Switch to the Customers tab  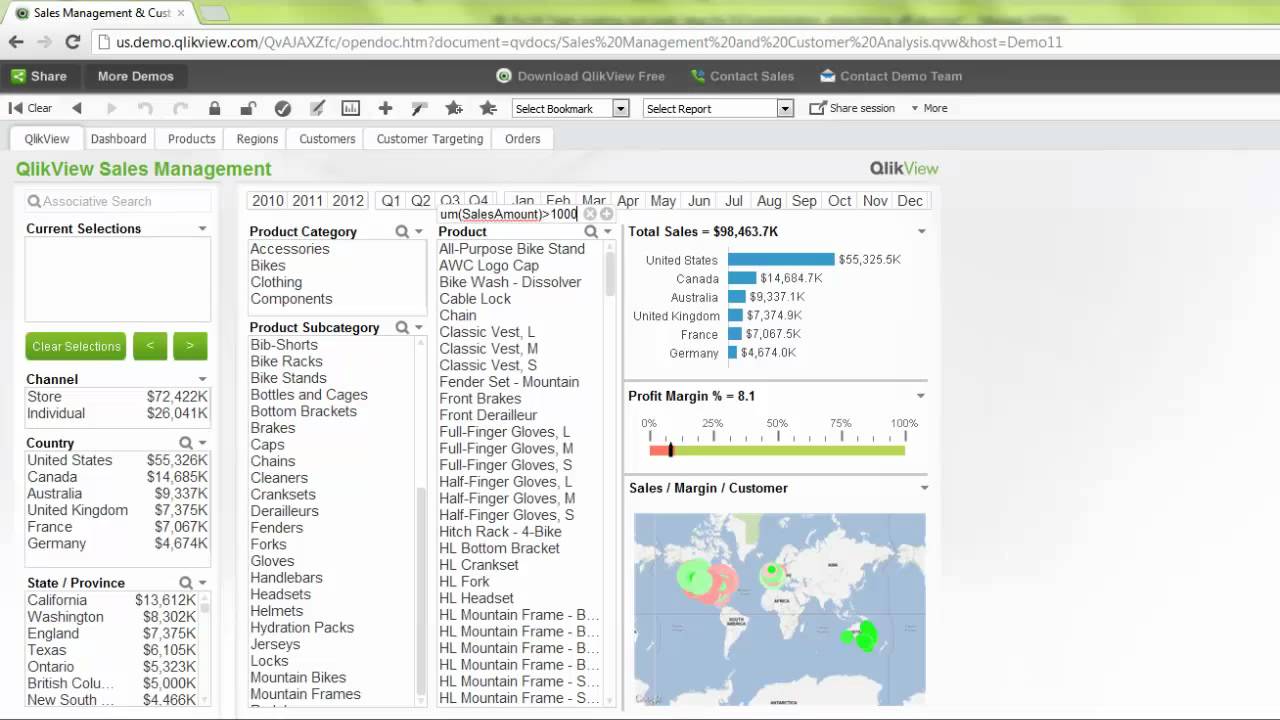(x=327, y=139)
